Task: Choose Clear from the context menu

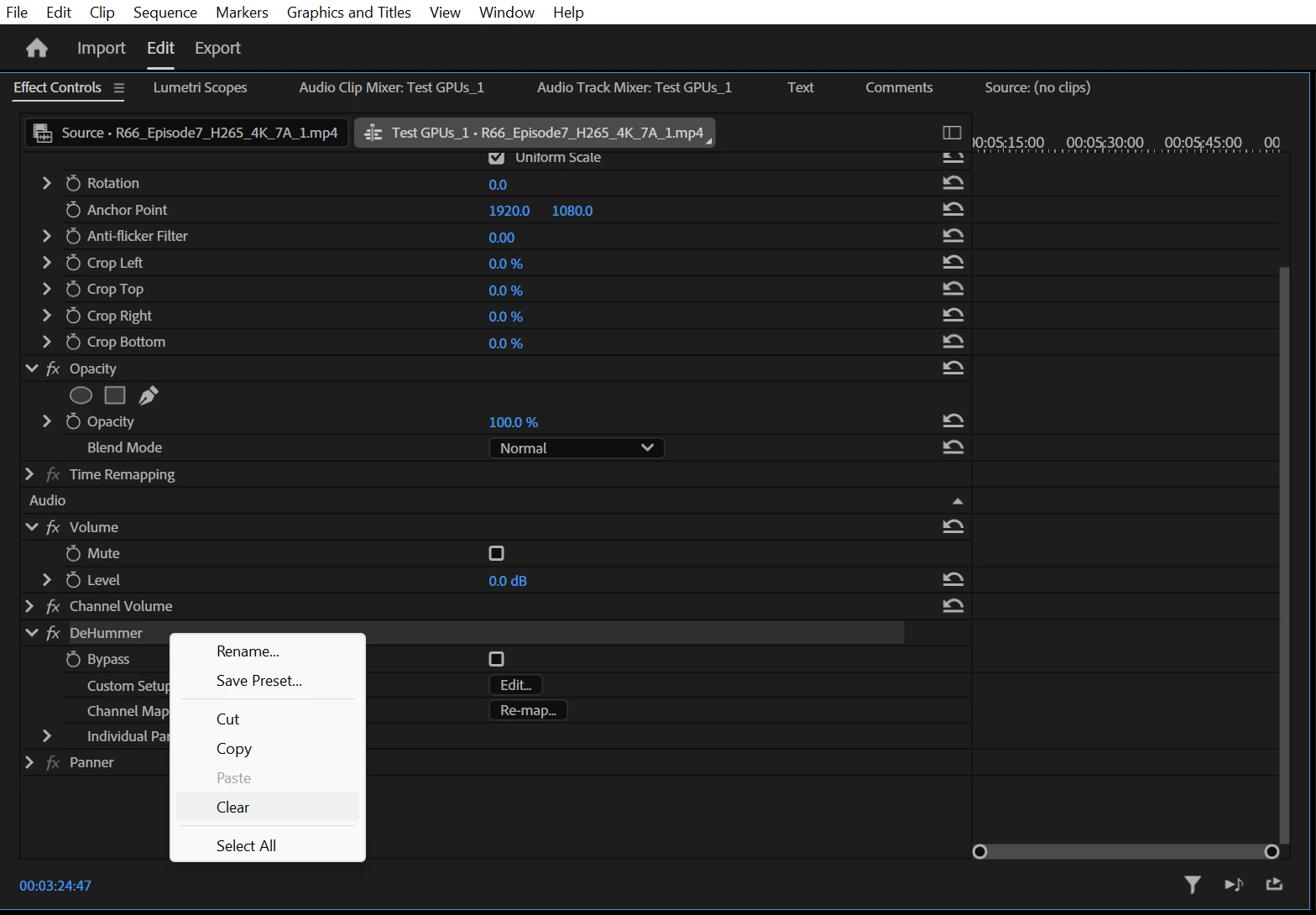Action: pyautogui.click(x=268, y=807)
